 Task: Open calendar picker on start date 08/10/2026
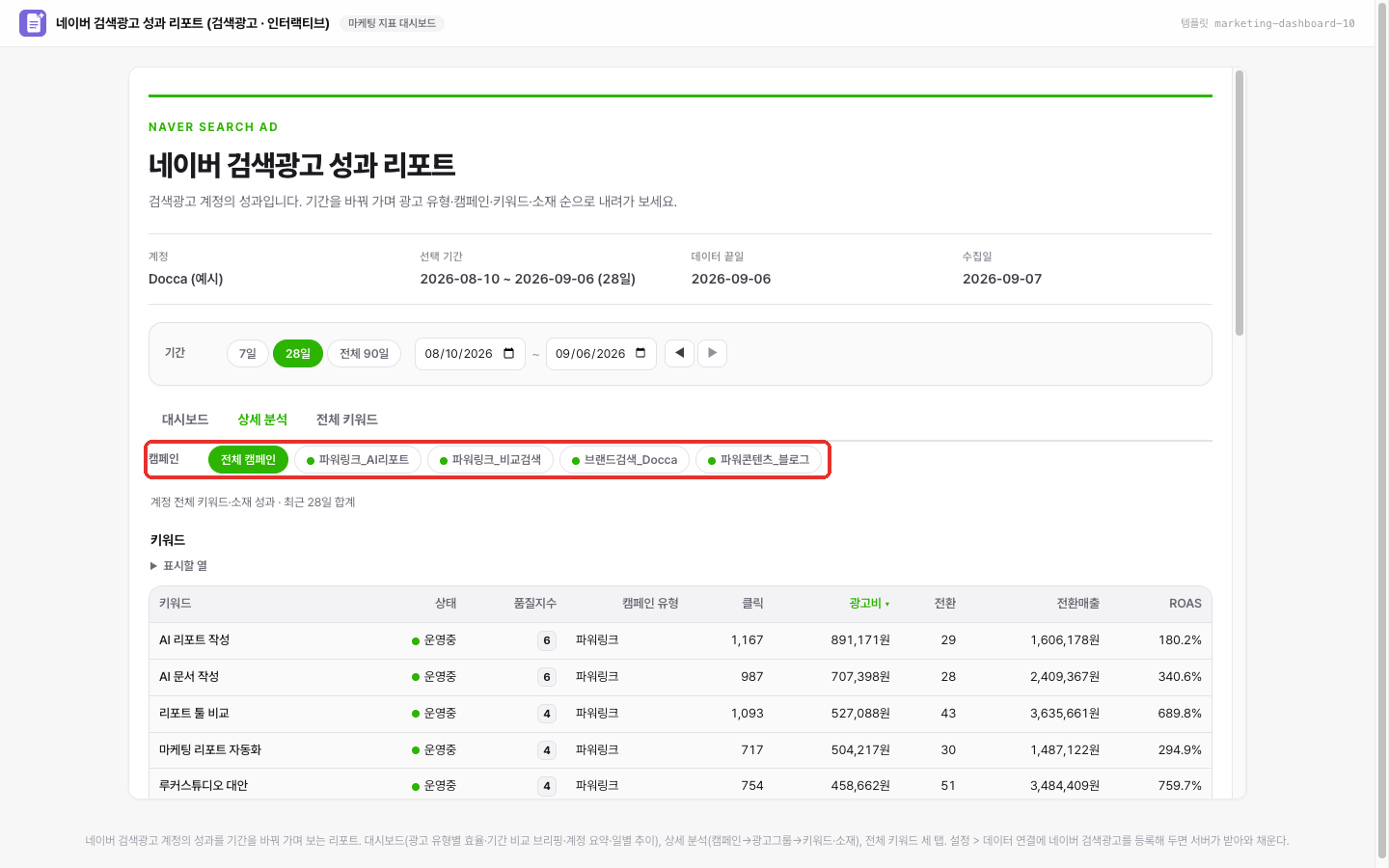click(x=509, y=354)
